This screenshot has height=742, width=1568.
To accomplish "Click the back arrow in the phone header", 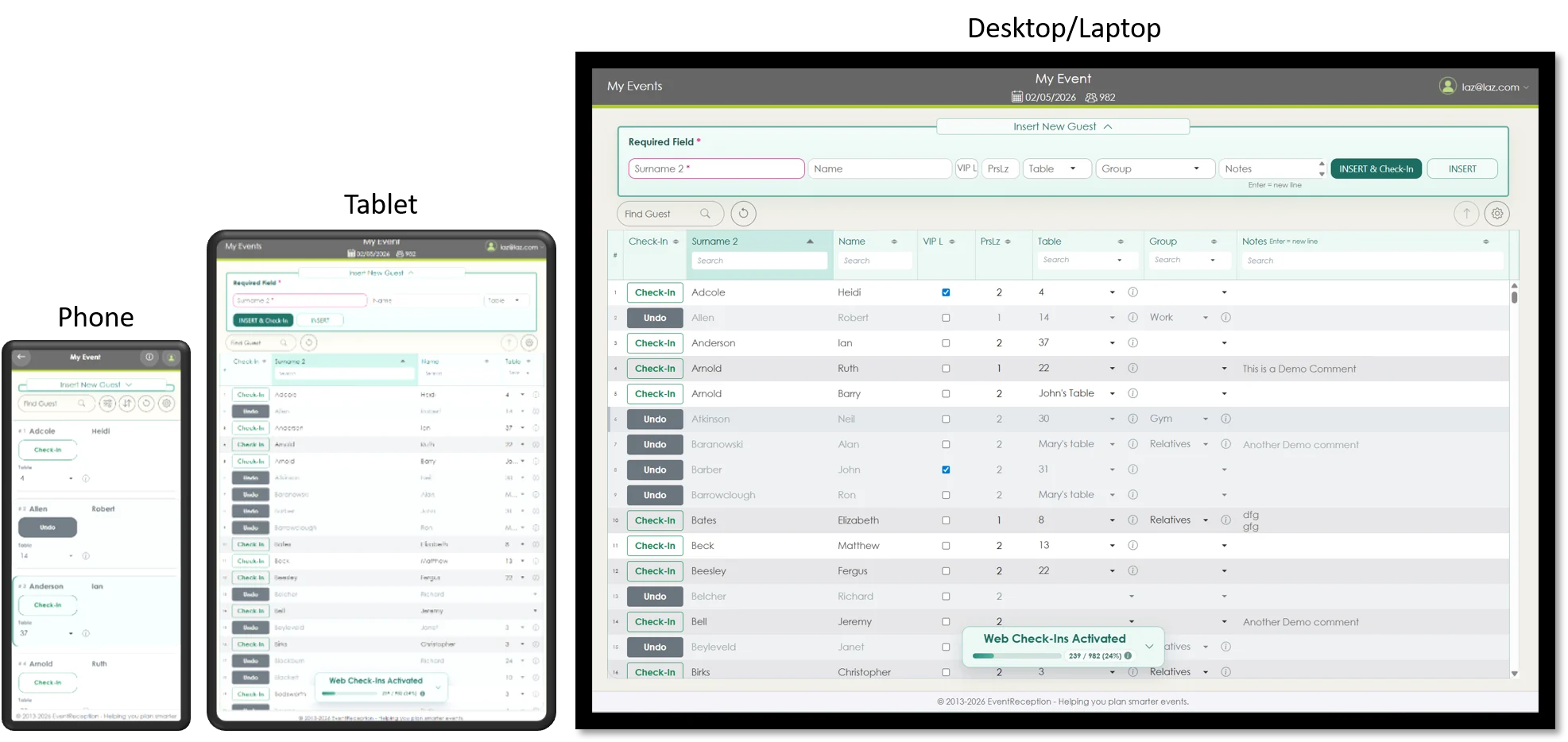I will tap(22, 357).
